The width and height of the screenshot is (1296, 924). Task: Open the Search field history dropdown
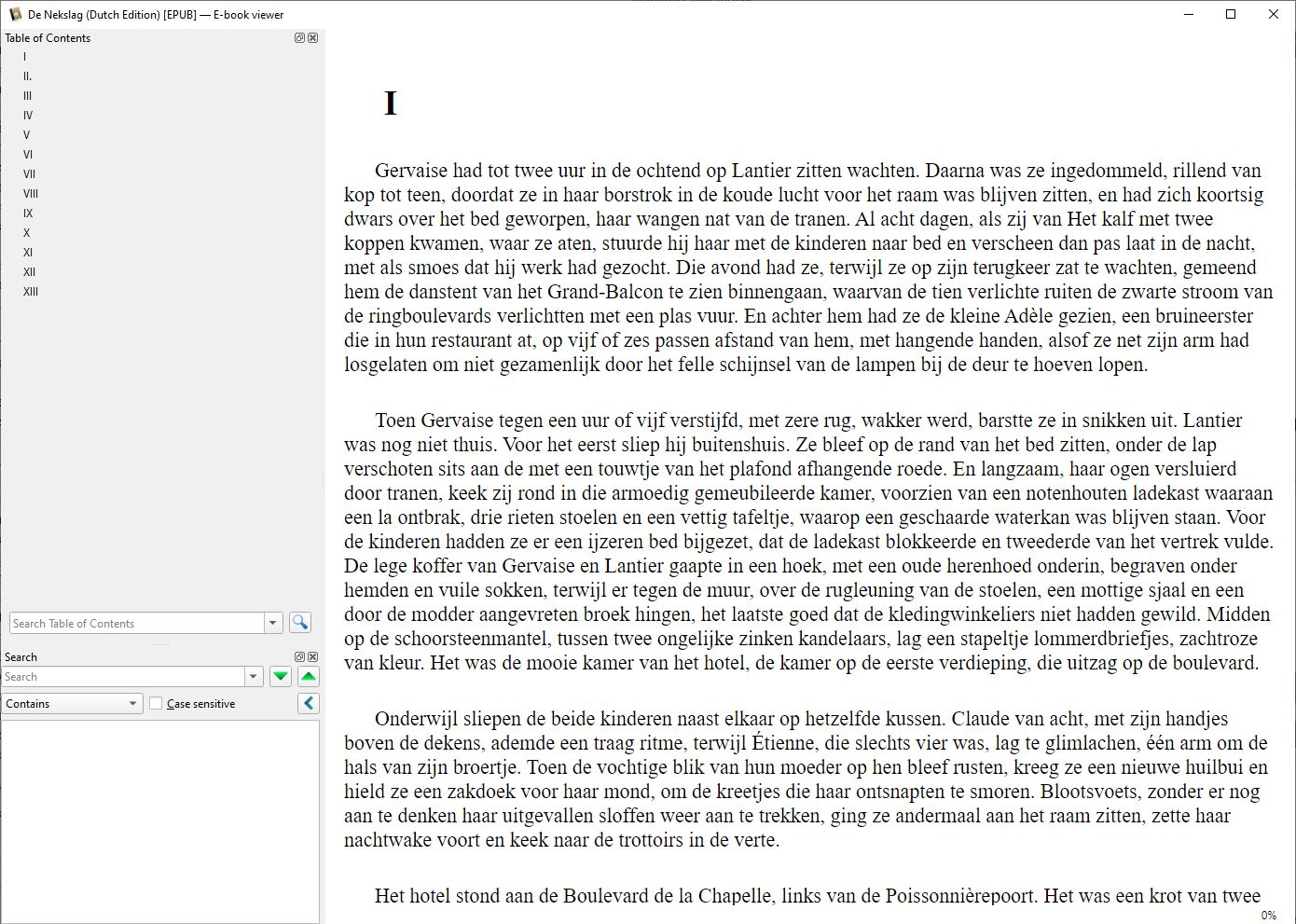254,677
